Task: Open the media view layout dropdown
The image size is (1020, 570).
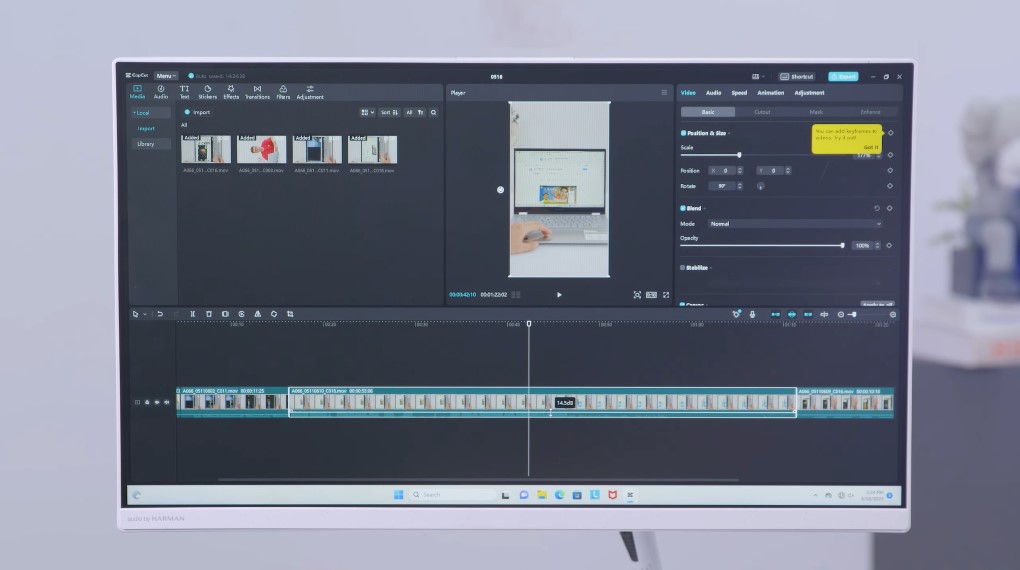Action: click(367, 112)
